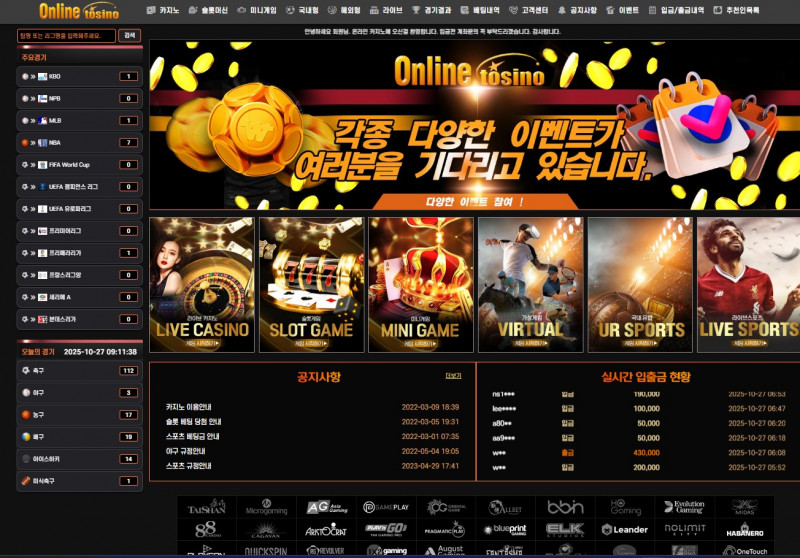800x558 pixels.
Task: Open the LIVE CASINO game tile
Action: 202,285
